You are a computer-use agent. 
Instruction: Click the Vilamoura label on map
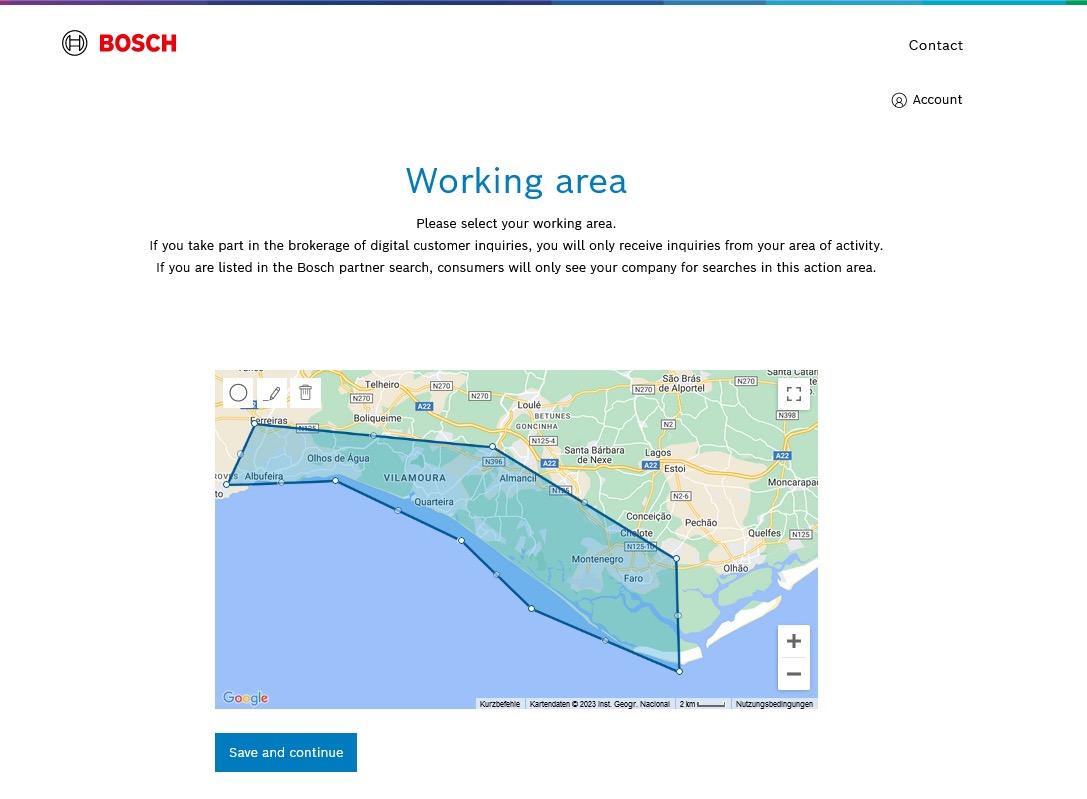[x=415, y=477]
